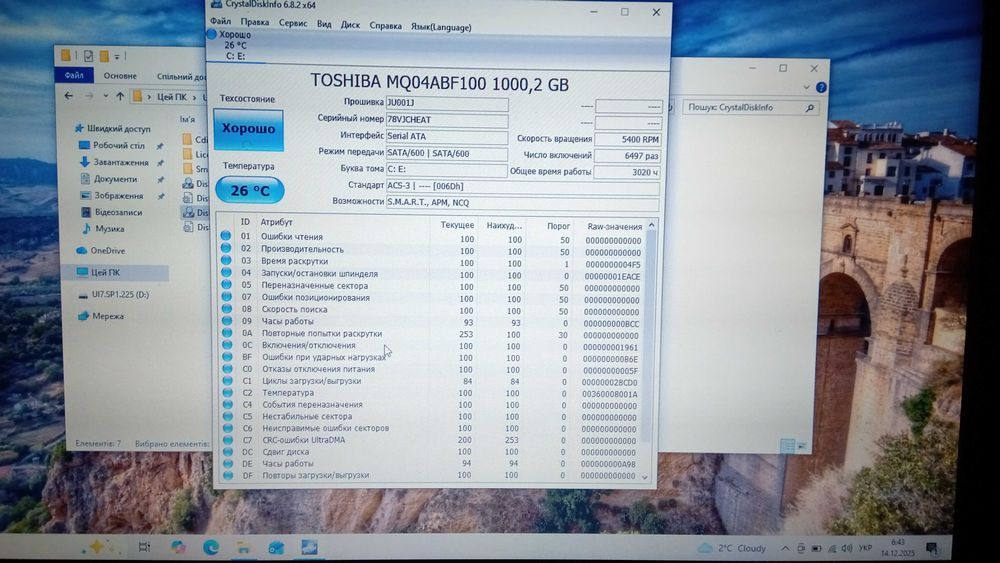This screenshot has width=1000, height=563.
Task: Click the attribute list scroll-down arrow
Action: 645,477
